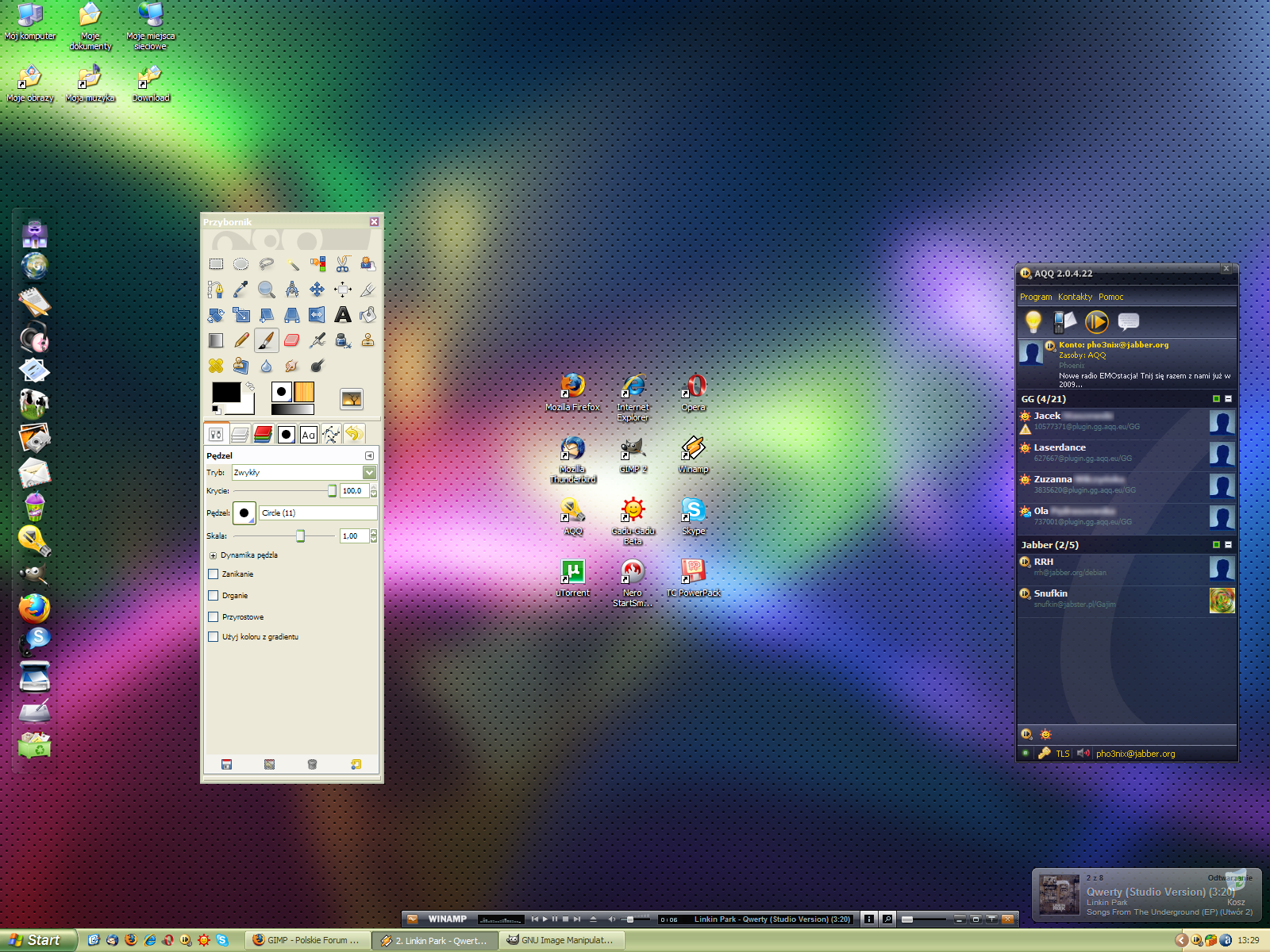Click the black foreground color swatch
Screen dimensions: 1270x952
pyautogui.click(x=226, y=393)
